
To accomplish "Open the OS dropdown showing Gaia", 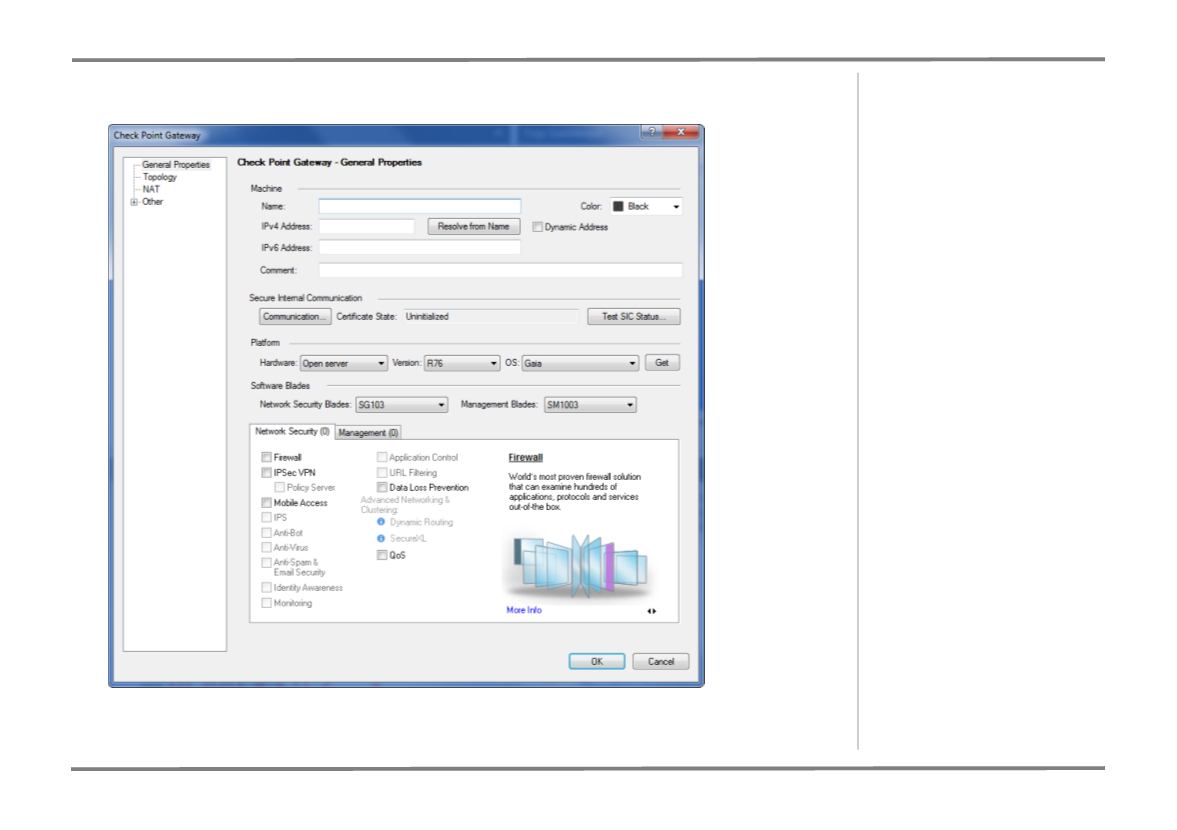I will pos(580,363).
